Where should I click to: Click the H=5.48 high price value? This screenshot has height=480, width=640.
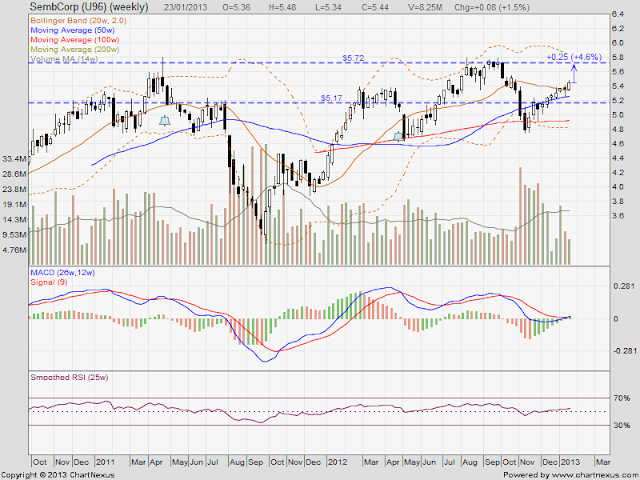[x=282, y=7]
